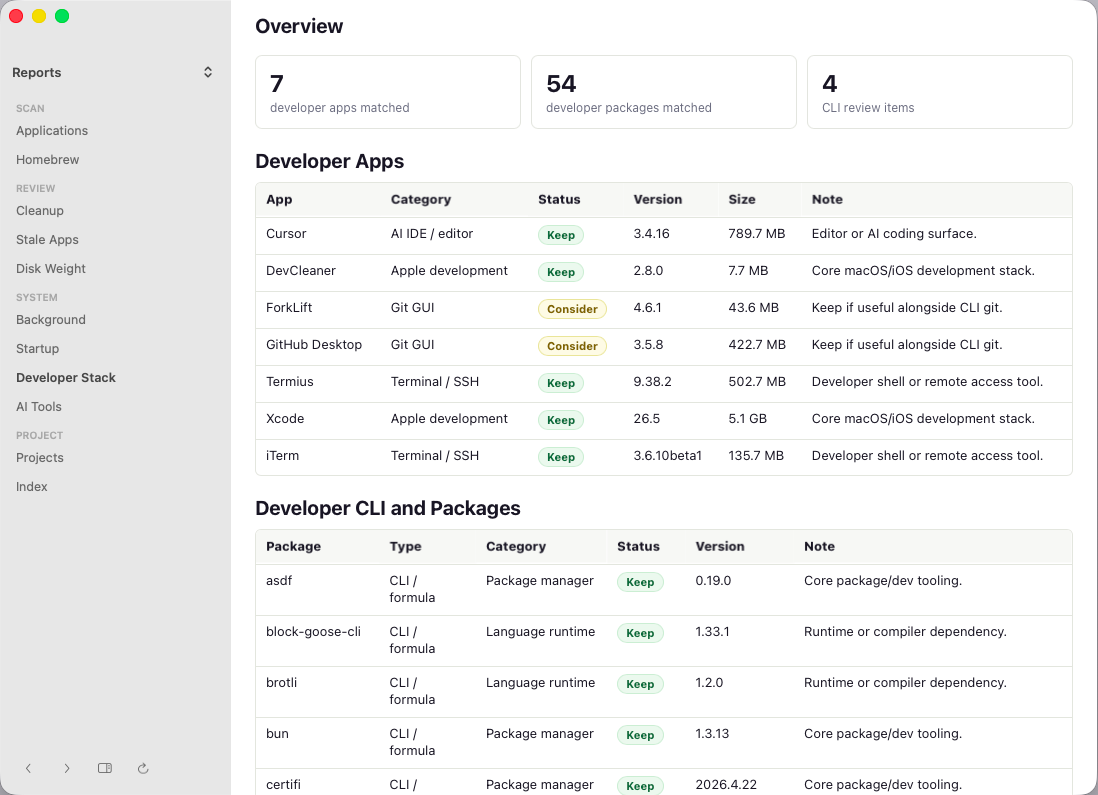Select Startup in the sidebar
The image size is (1098, 795).
(37, 349)
